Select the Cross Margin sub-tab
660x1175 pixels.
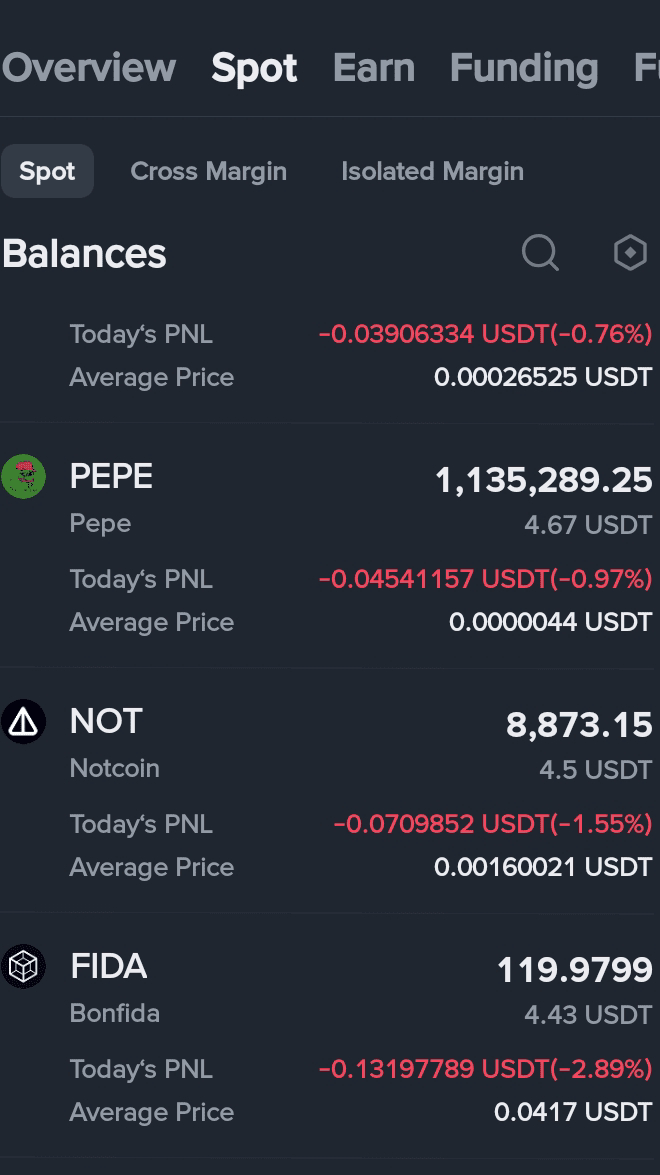pos(208,171)
